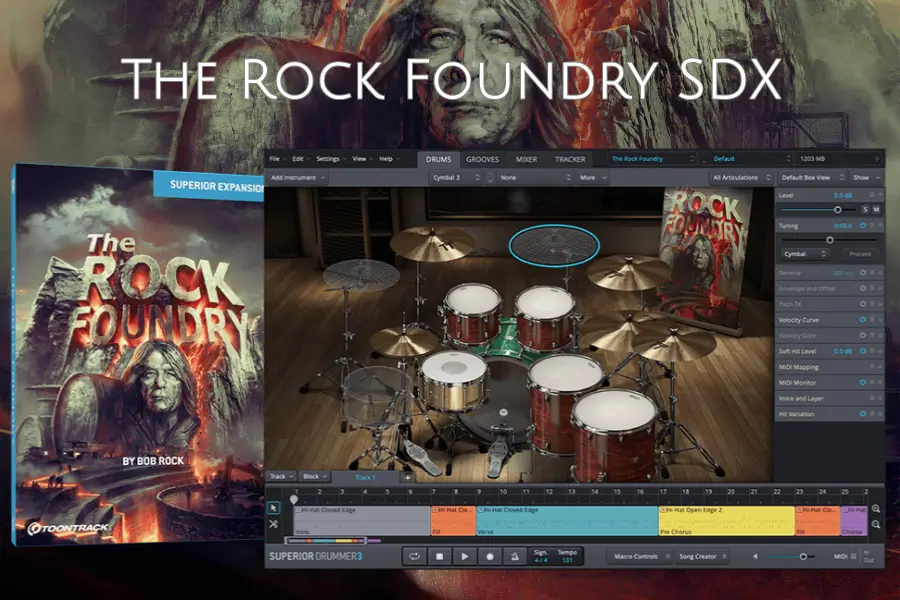Solo the cymbal with the S button

coord(865,210)
